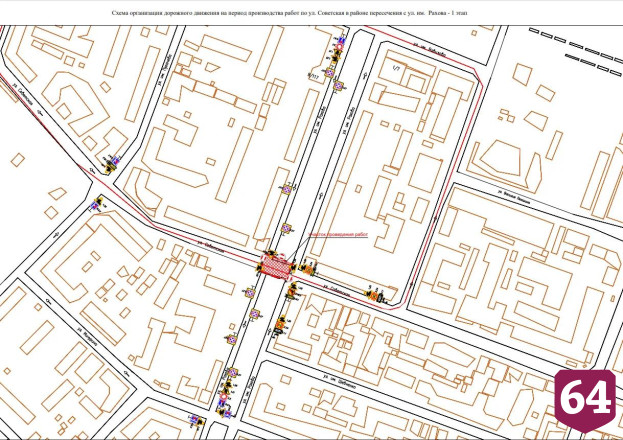Image resolution: width=623 pixels, height=440 pixels.
Task: Select the lowest orange sign group on Rakhova's right lane
Action: pyautogui.click(x=281, y=325)
